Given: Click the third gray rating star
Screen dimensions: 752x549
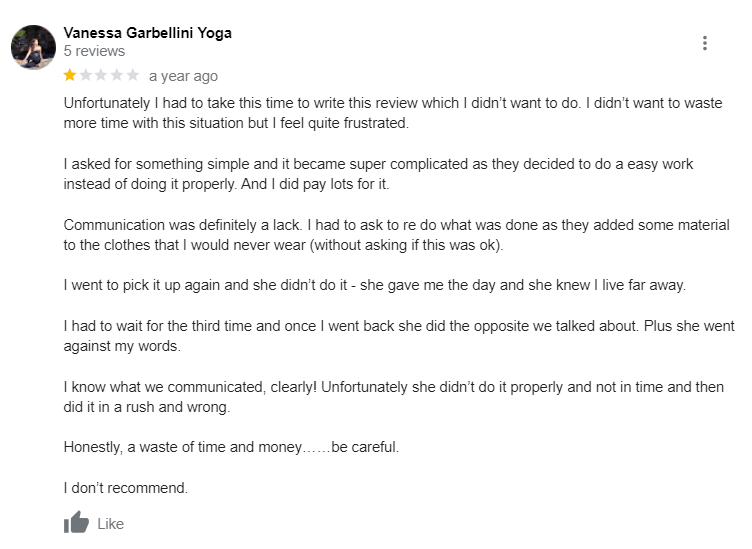Looking at the screenshot, I should coord(101,75).
